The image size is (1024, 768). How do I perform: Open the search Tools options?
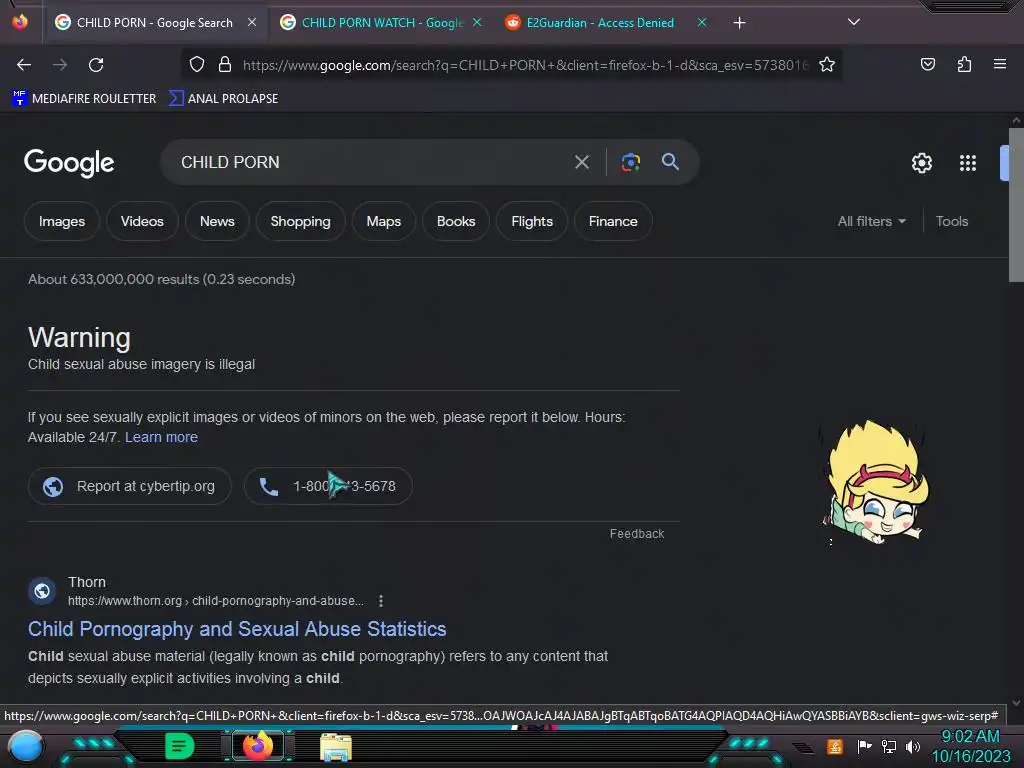(952, 221)
